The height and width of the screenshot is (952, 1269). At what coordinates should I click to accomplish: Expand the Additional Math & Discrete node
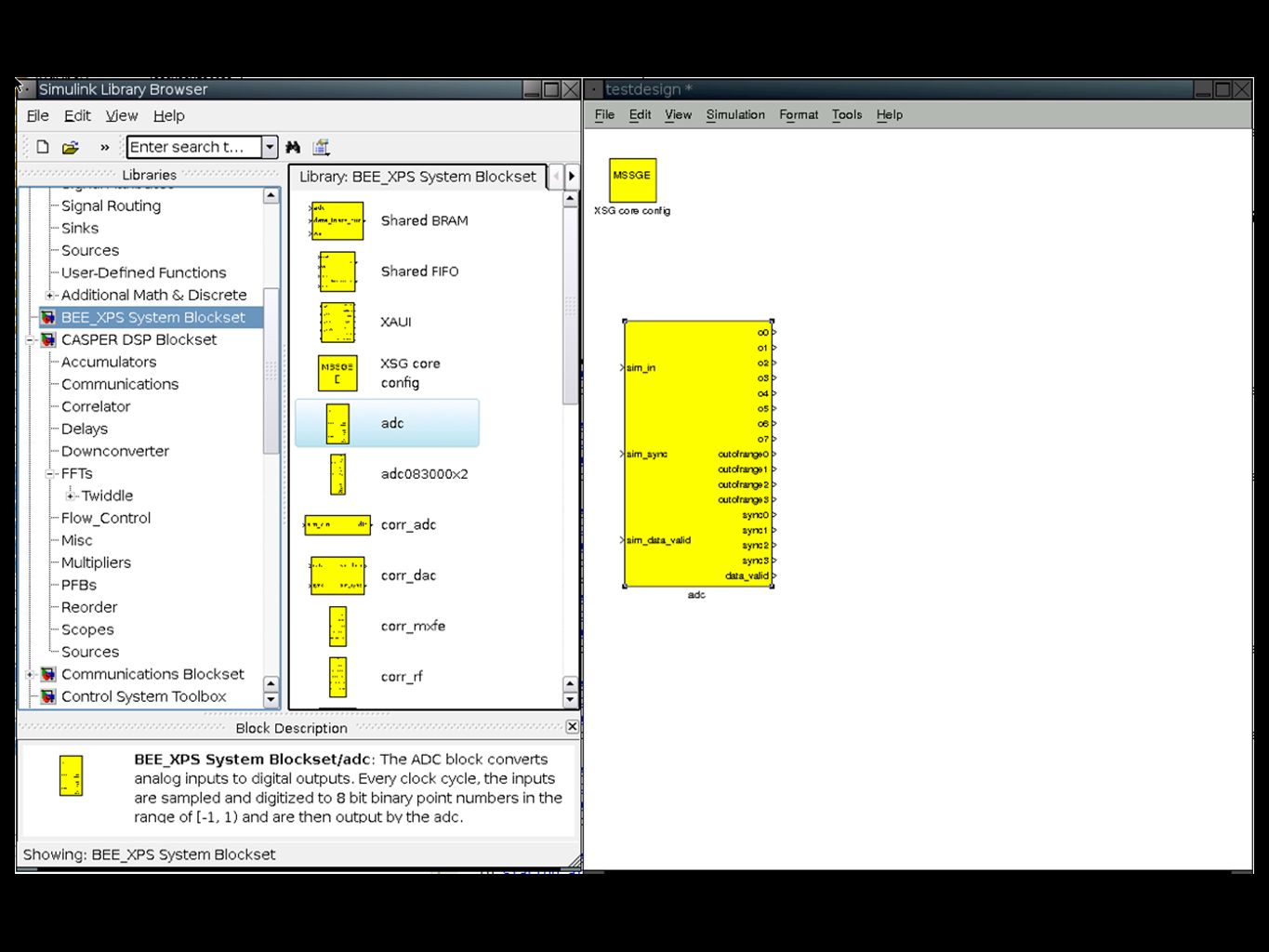(x=50, y=295)
